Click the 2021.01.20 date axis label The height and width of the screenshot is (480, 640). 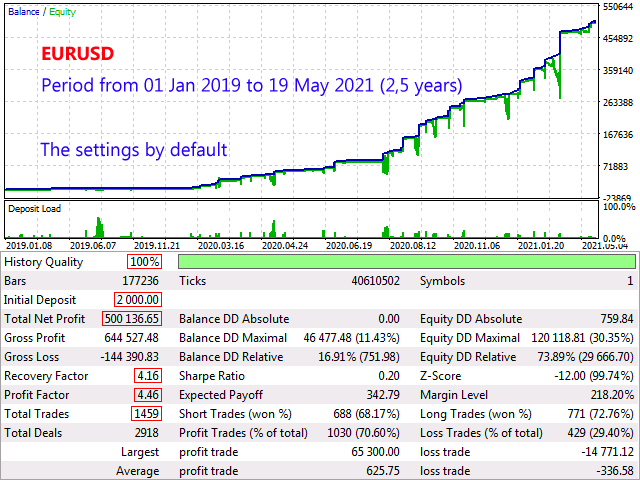(541, 246)
